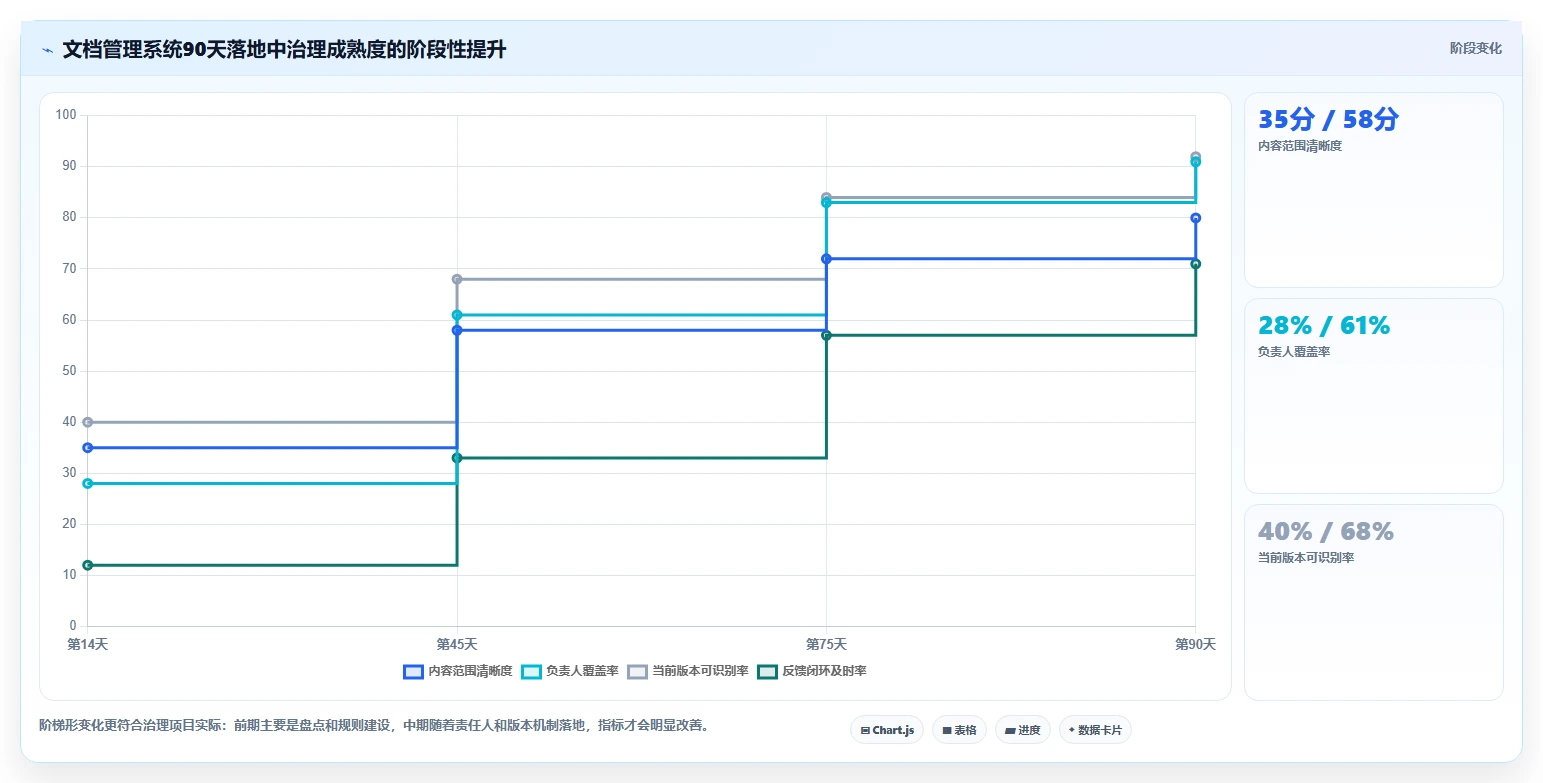Click the 第75天 x-axis label

pyautogui.click(x=826, y=644)
